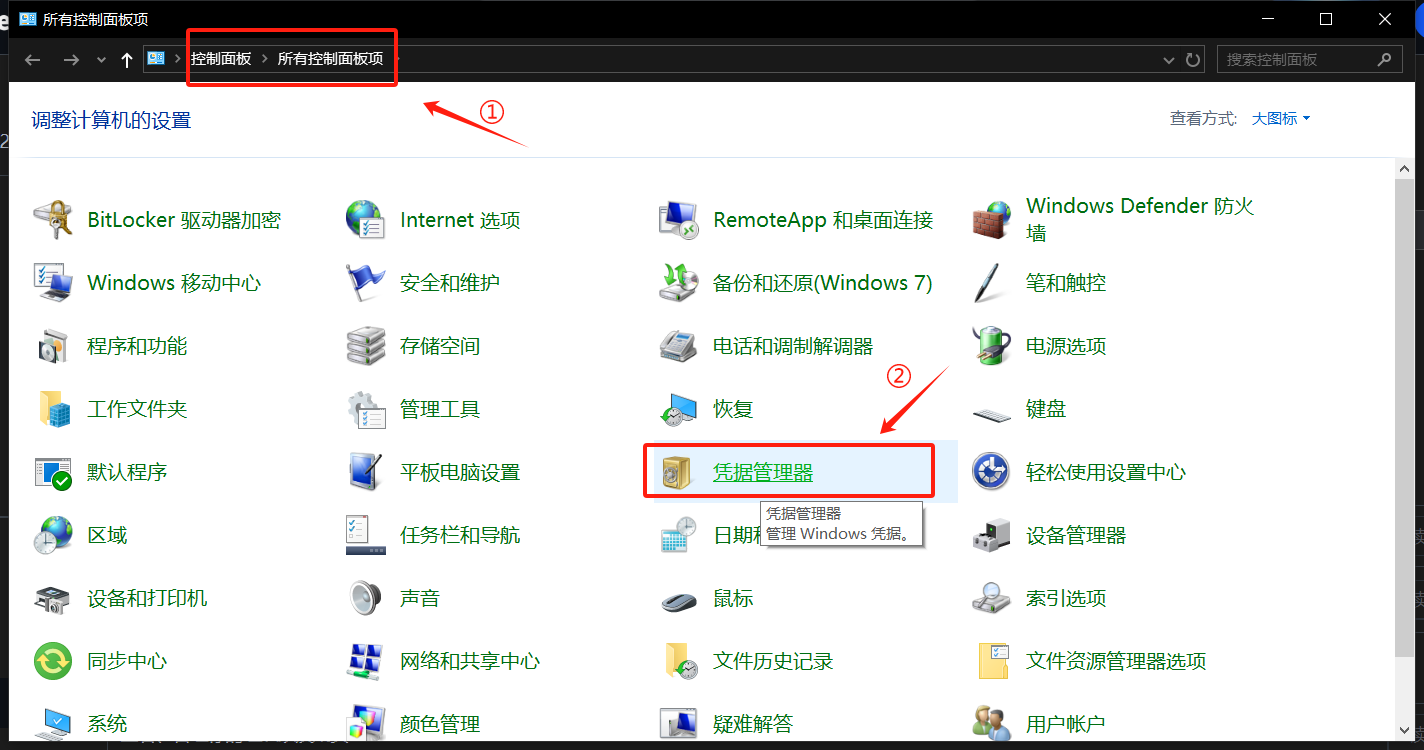Viewport: 1424px width, 750px height.
Task: Click the search magnifier icon
Action: click(1384, 59)
